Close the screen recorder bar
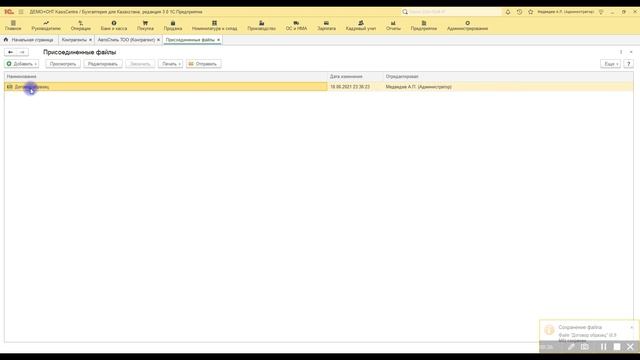 pos(630,347)
